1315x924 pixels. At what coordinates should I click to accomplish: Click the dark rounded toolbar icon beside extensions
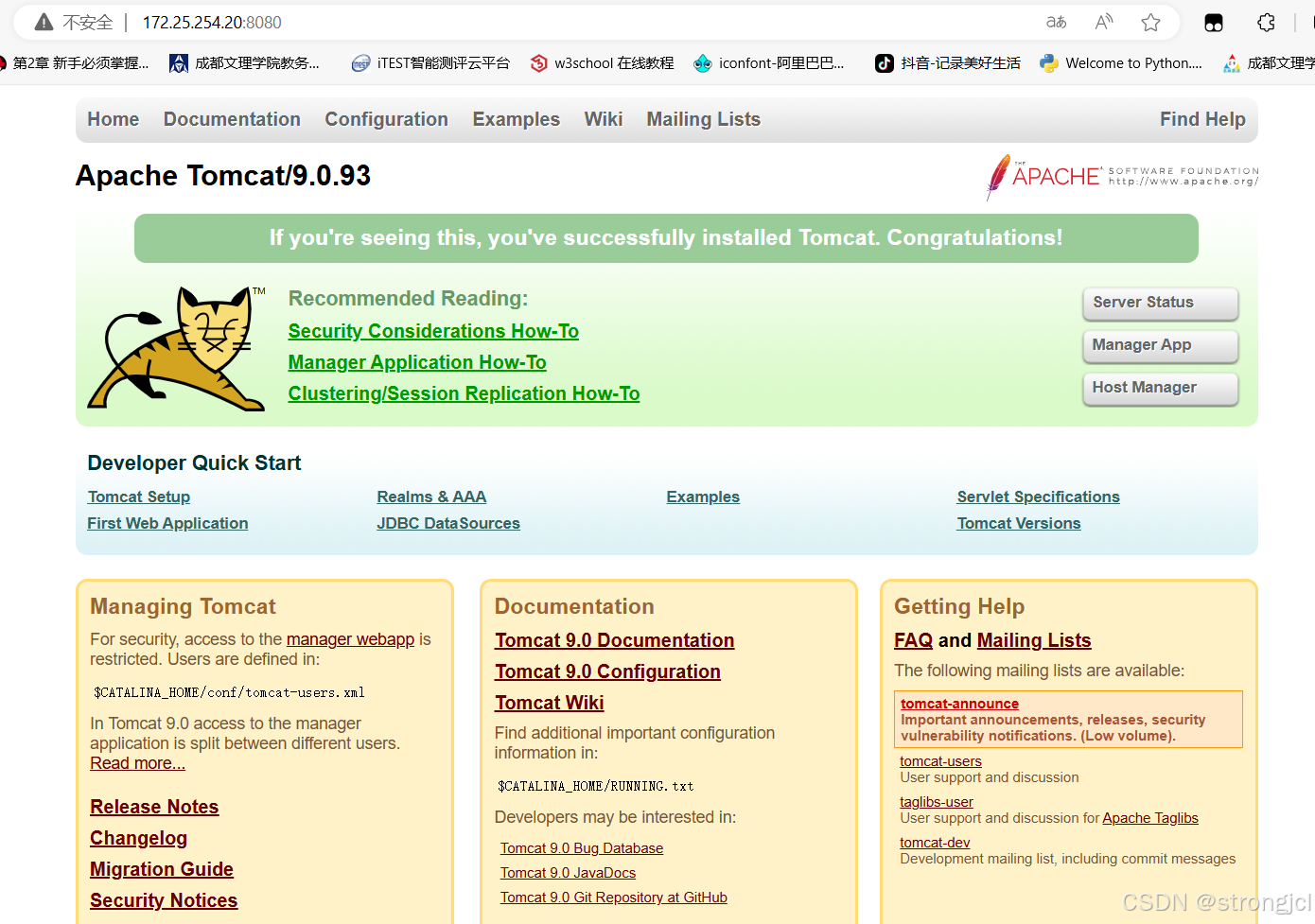pos(1214,23)
